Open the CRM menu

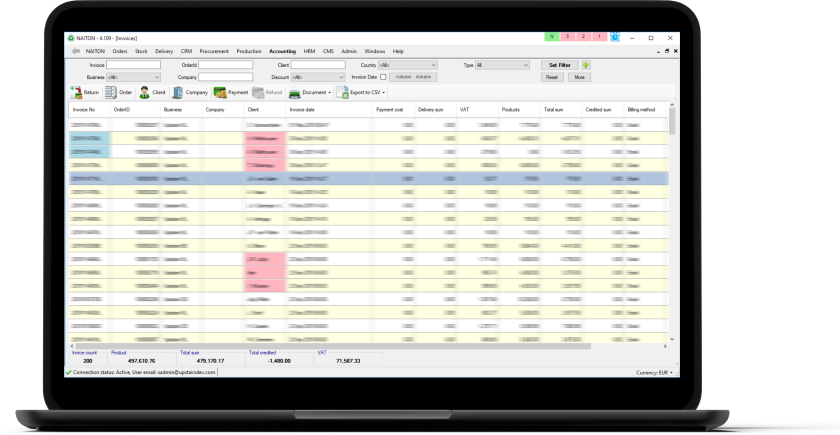tap(186, 51)
